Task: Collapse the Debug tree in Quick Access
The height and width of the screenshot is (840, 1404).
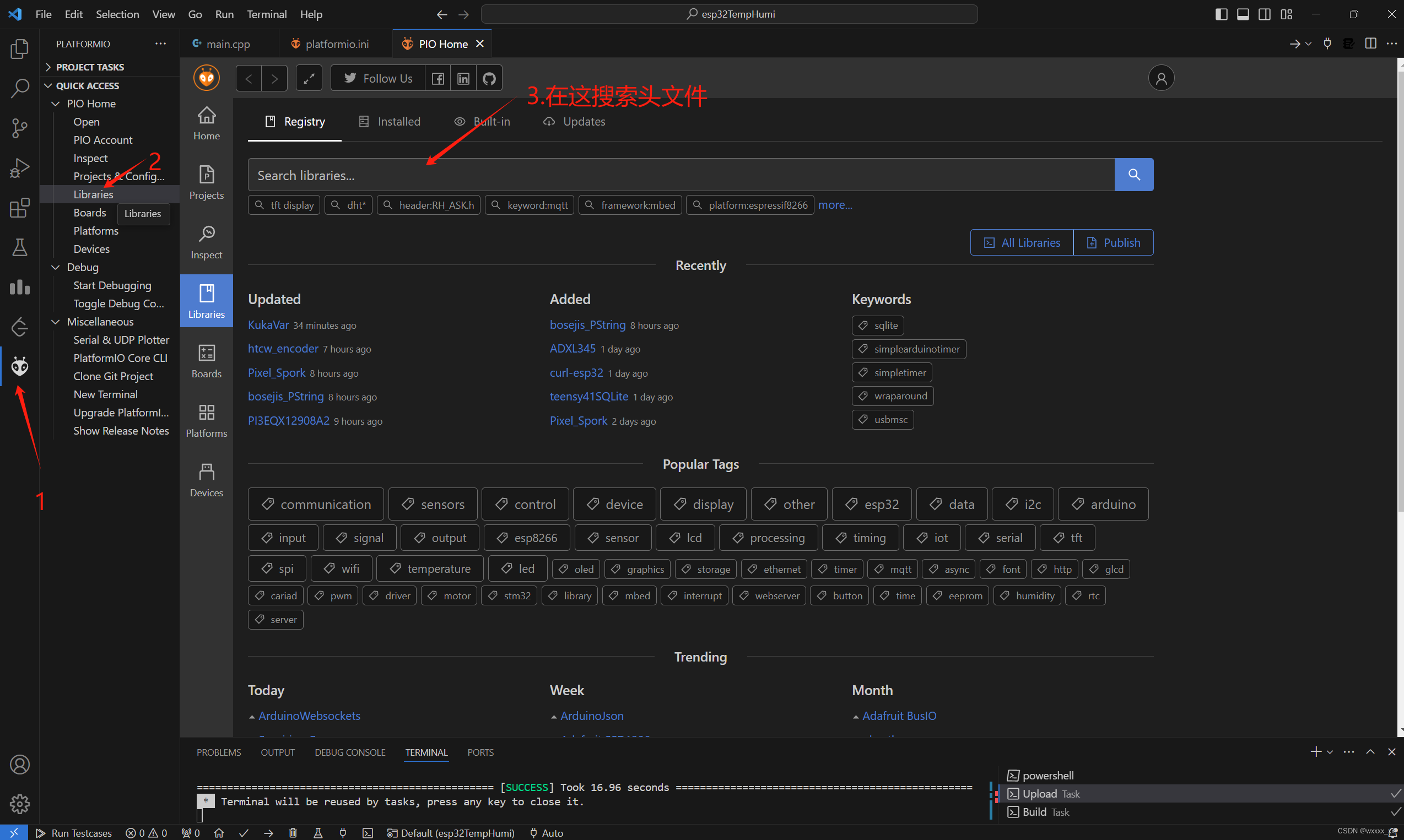Action: [x=55, y=267]
